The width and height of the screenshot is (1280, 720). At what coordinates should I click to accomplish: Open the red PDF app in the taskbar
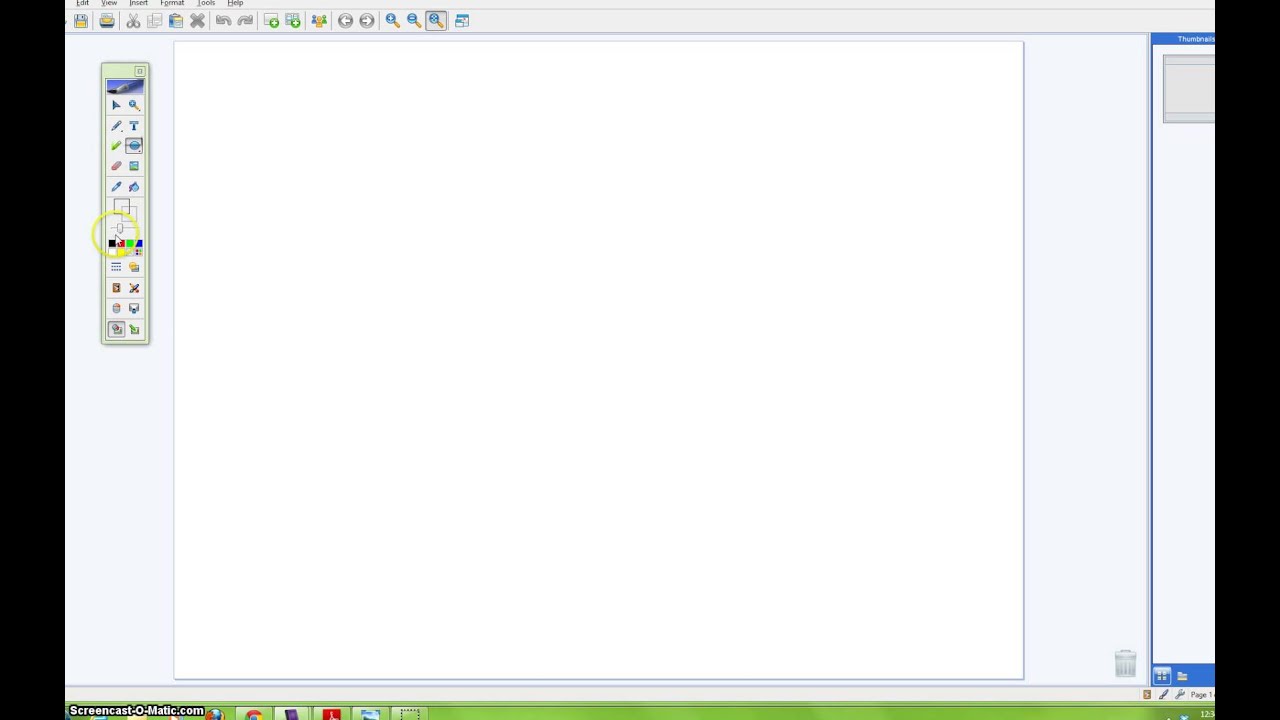pos(331,714)
